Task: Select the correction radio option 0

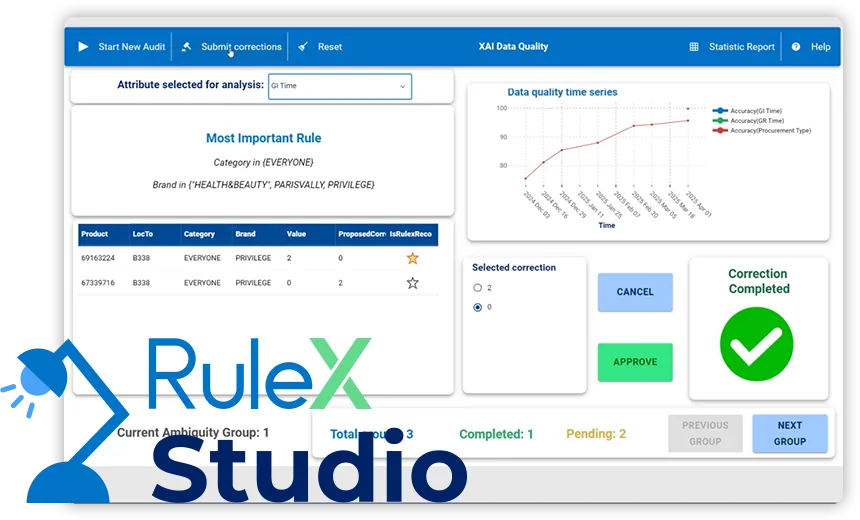Action: click(477, 307)
